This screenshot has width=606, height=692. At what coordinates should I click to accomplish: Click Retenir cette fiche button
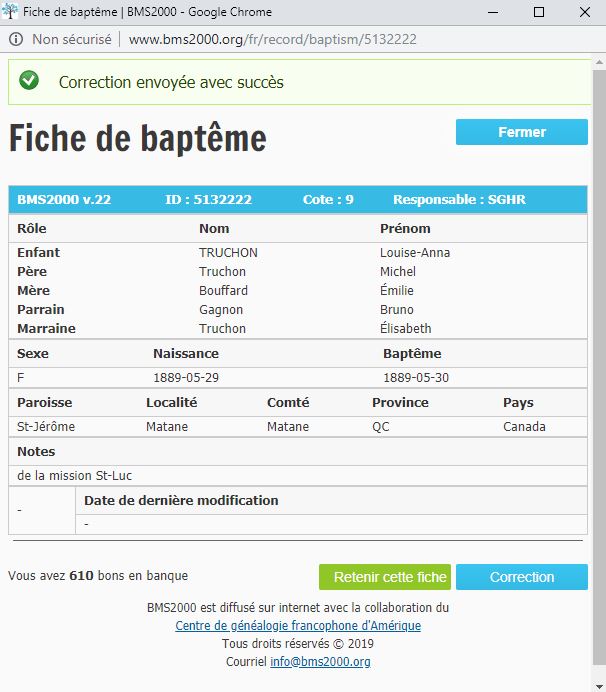(x=385, y=577)
